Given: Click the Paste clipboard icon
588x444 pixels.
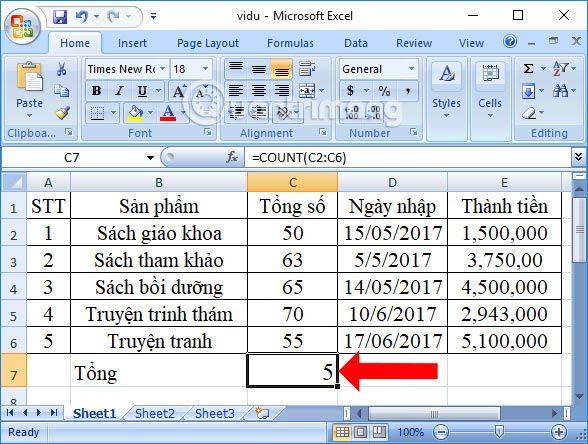Looking at the screenshot, I should coord(30,77).
